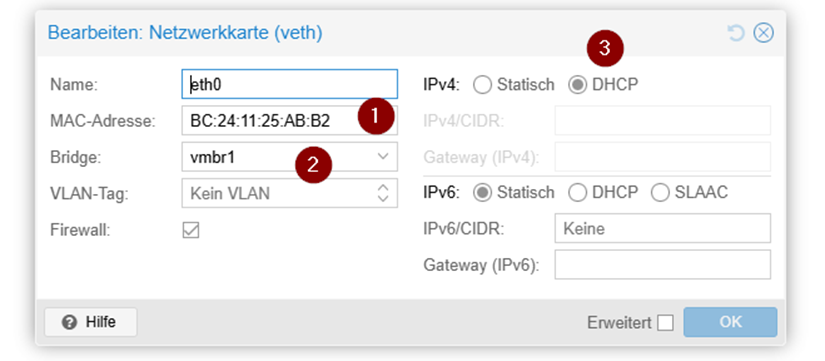This screenshot has height=361, width=825.
Task: Choose IPv6 DHCP option
Action: click(x=577, y=193)
